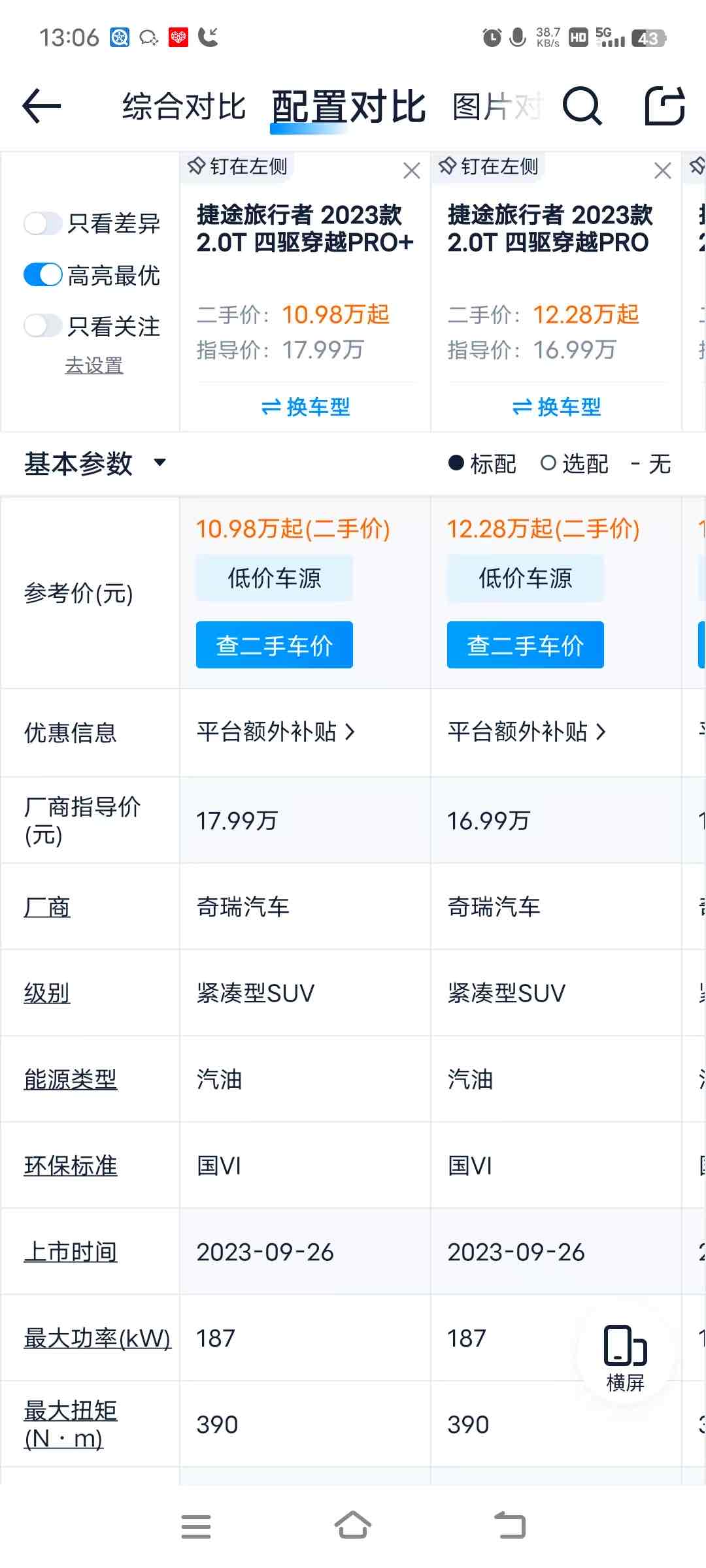The image size is (706, 1568).
Task: Tap 查二手车价 for the PRO+ model
Action: click(275, 645)
